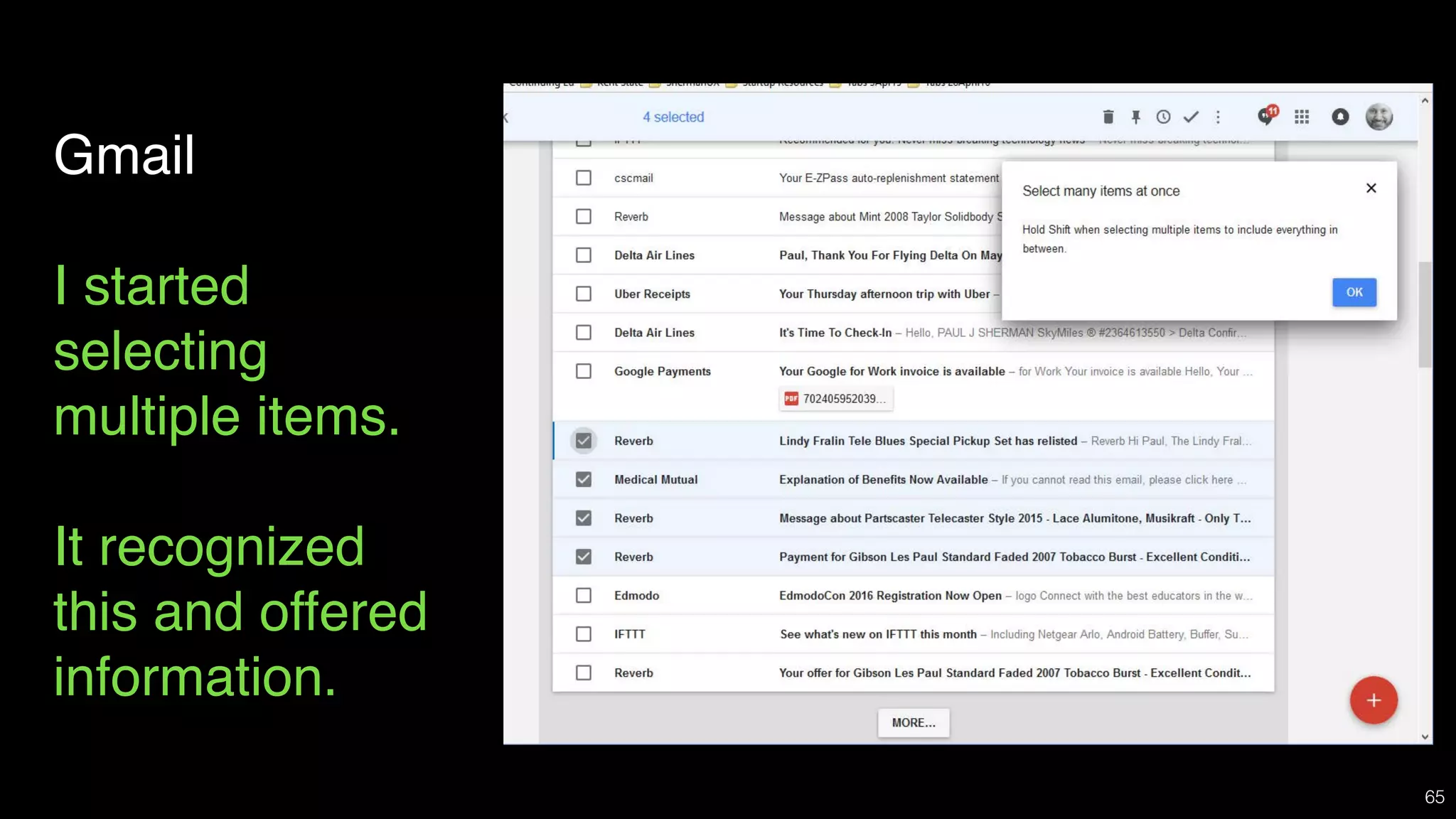Snooze selected emails with clock icon

1163,117
